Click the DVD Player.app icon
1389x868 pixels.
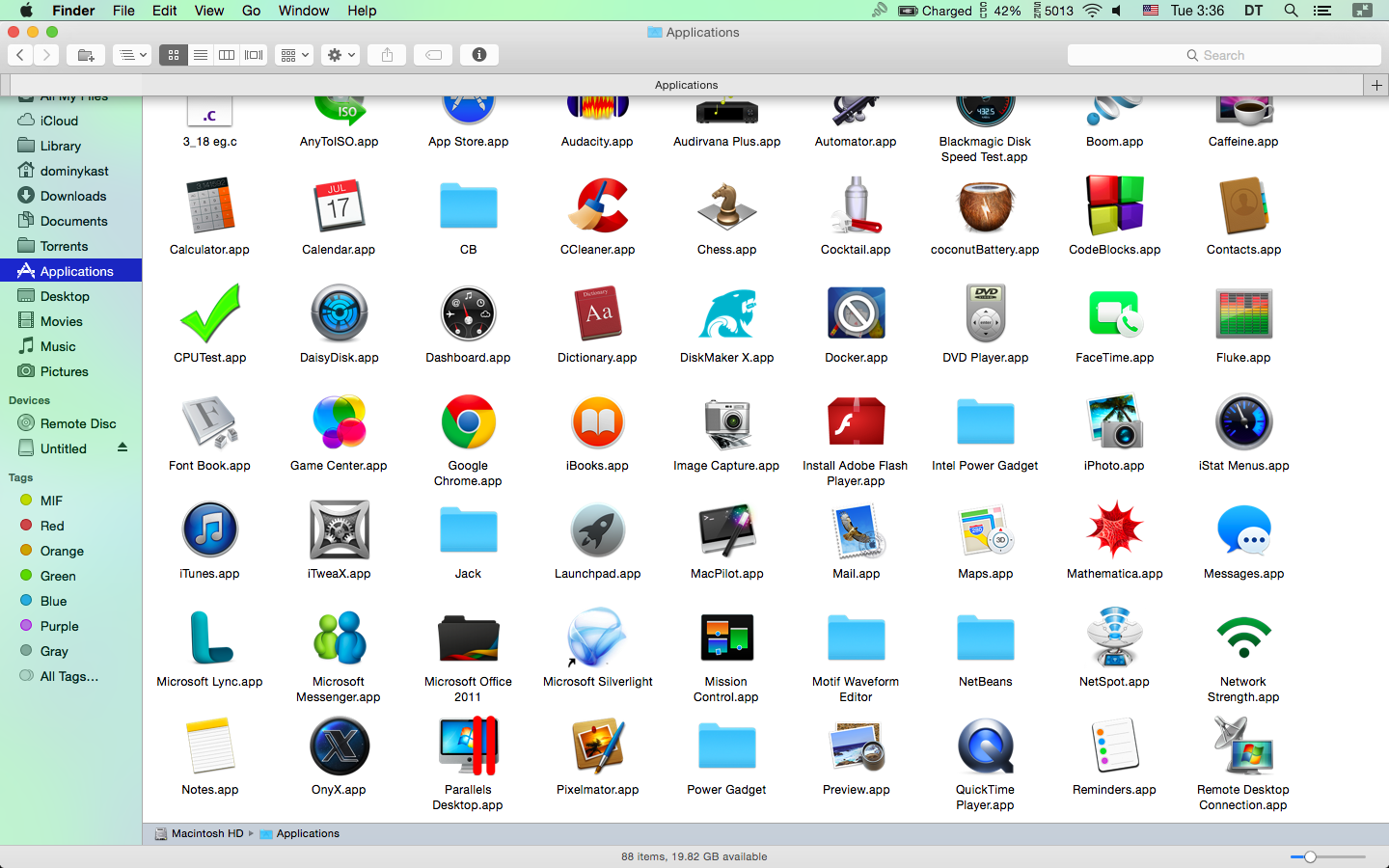point(985,313)
